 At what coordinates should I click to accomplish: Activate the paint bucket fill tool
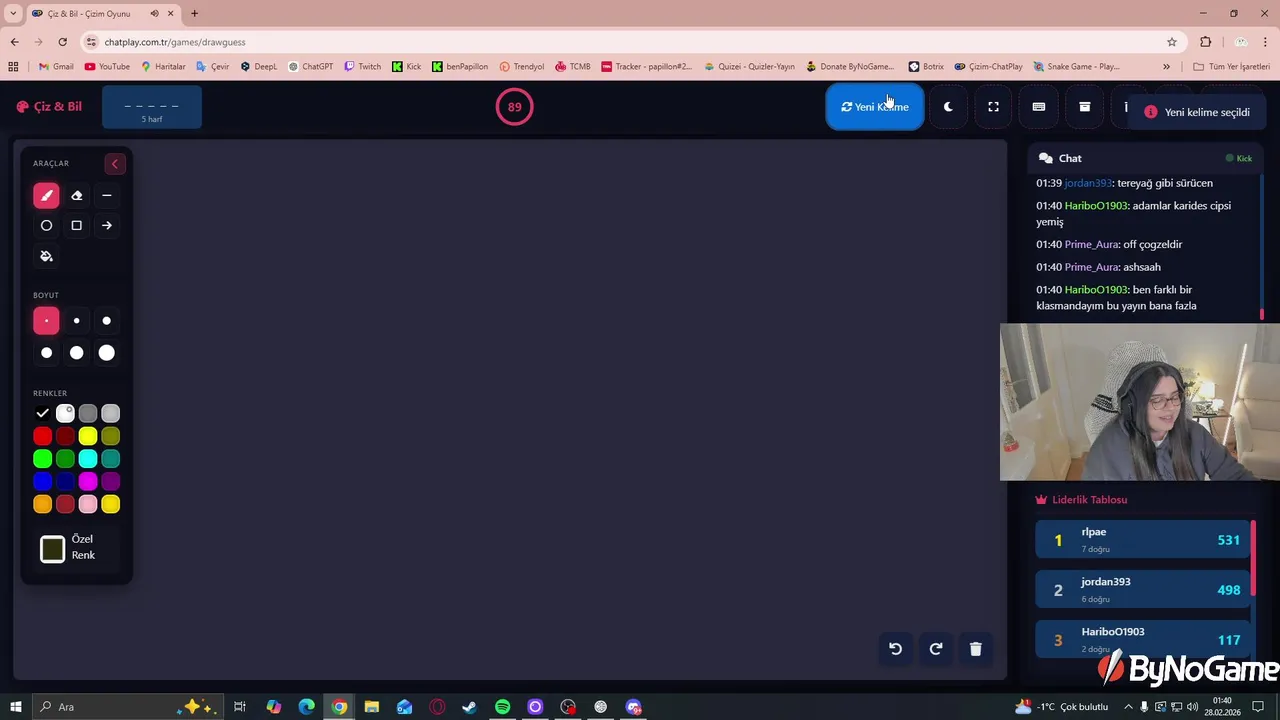(46, 256)
